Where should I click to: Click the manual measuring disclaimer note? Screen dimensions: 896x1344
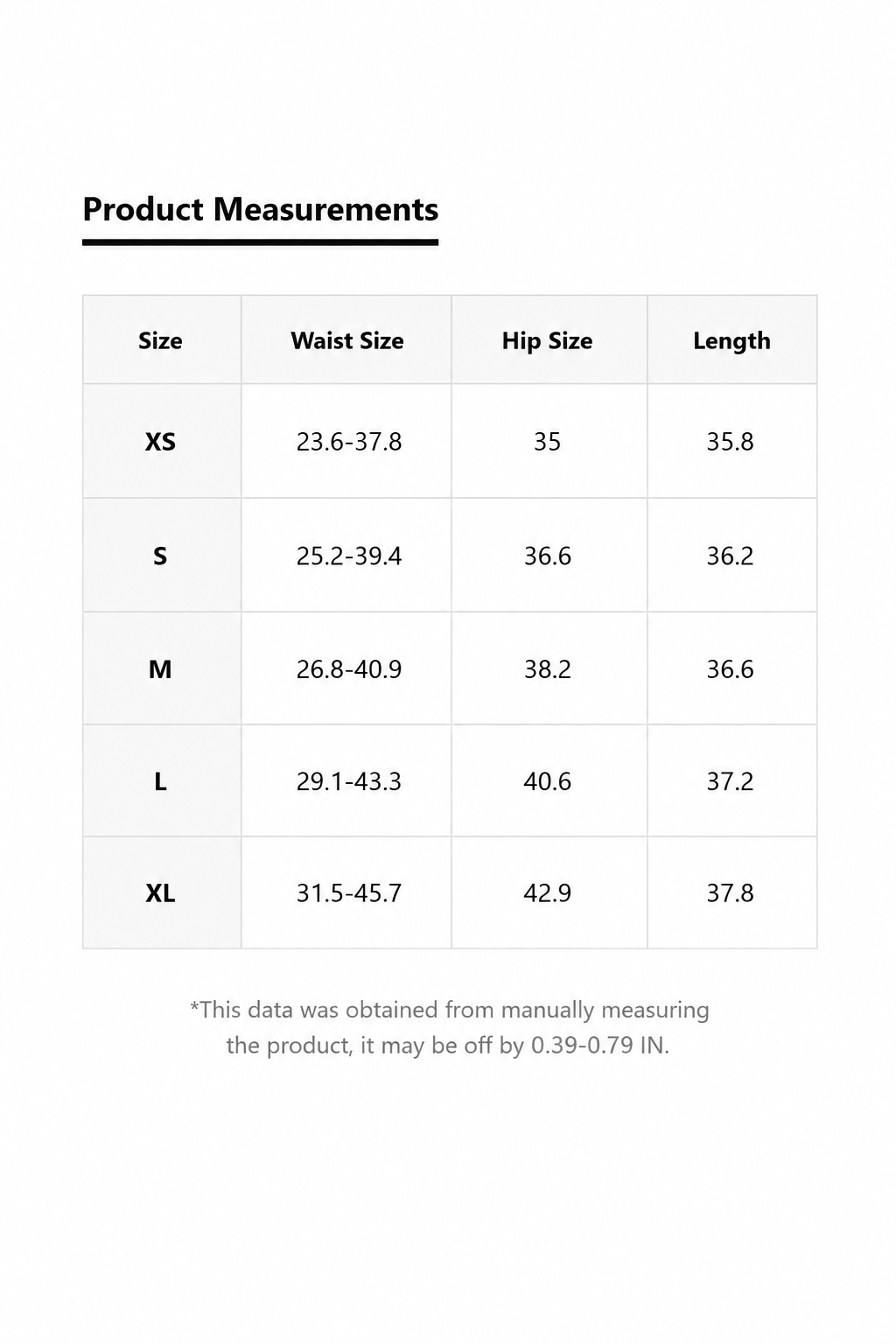coord(449,1027)
